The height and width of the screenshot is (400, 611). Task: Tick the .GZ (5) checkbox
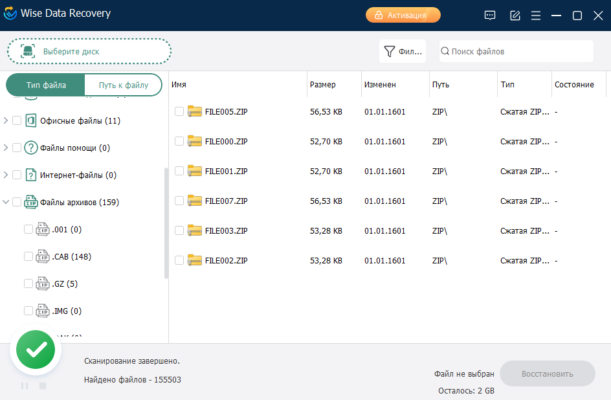pyautogui.click(x=28, y=284)
